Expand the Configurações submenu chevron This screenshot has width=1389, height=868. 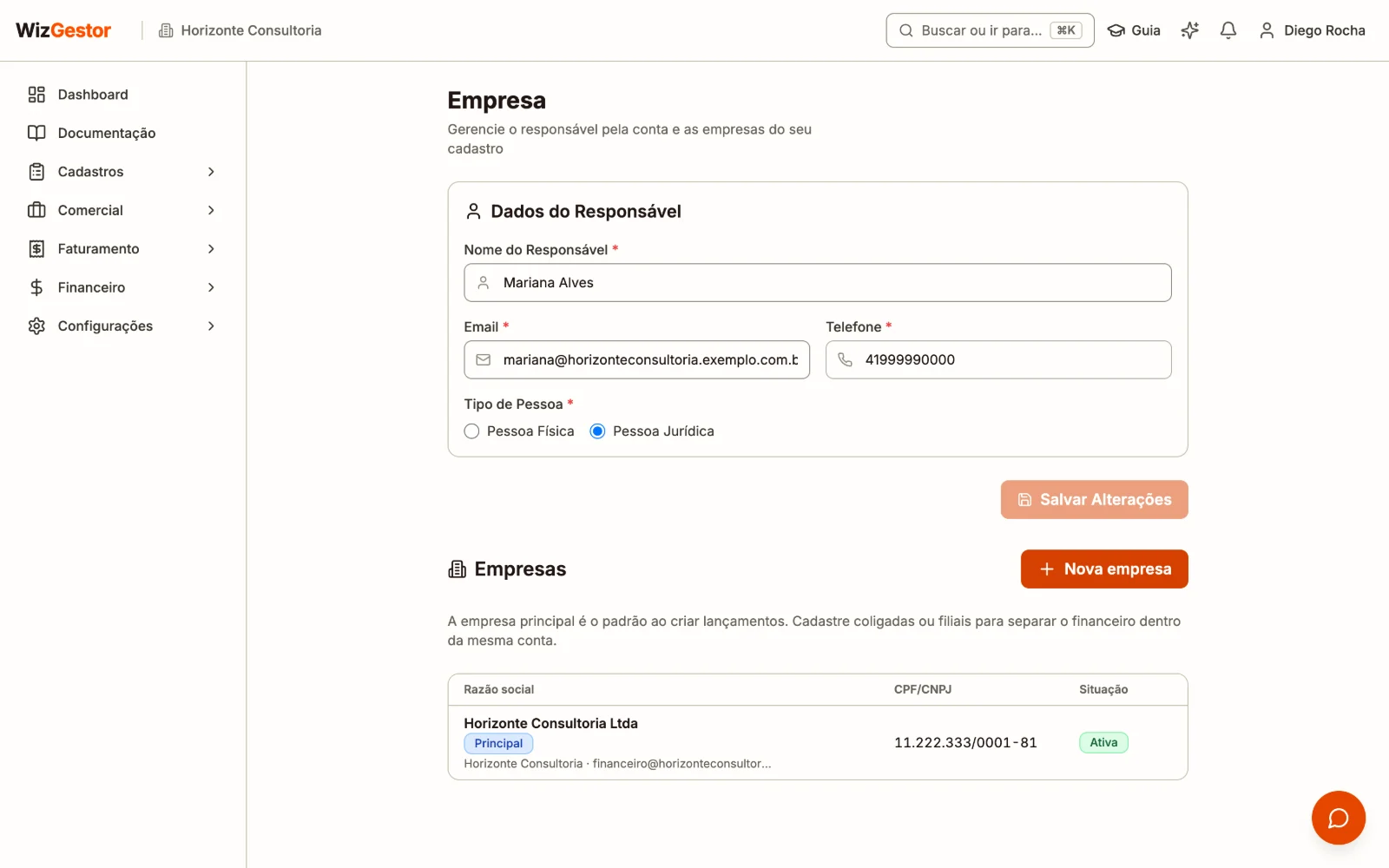[x=211, y=326]
